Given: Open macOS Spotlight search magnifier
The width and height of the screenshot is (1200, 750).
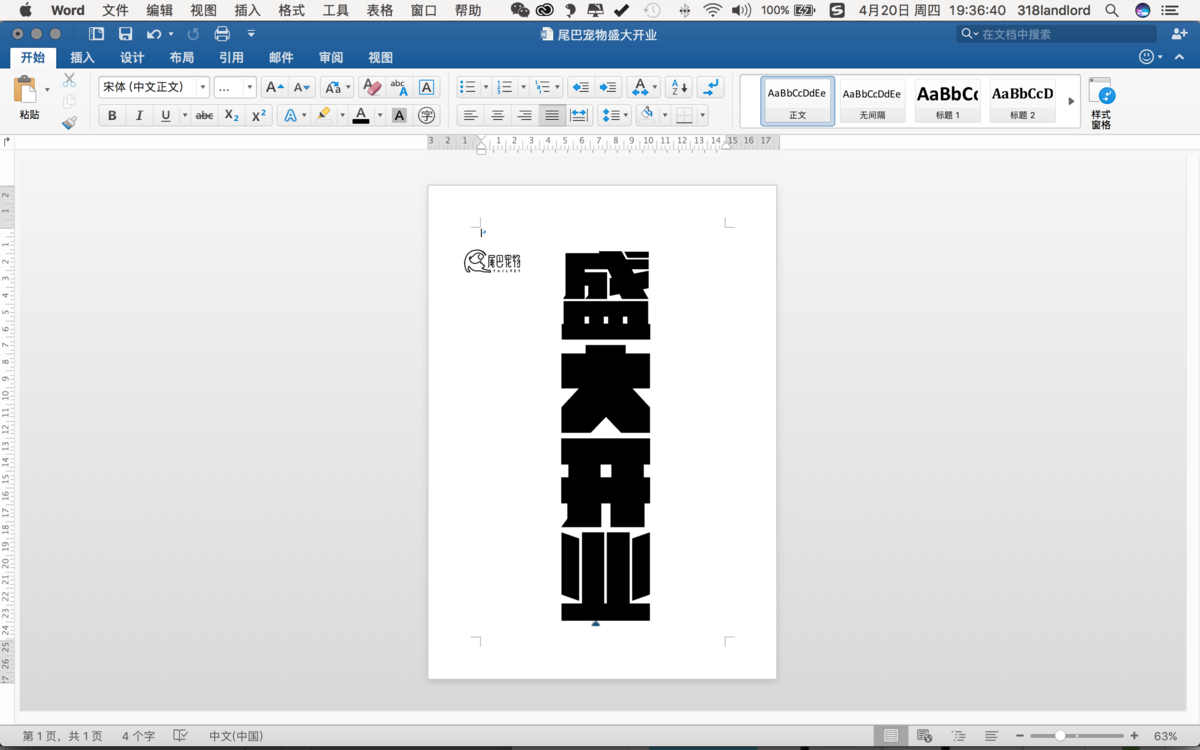Looking at the screenshot, I should coord(1112,10).
